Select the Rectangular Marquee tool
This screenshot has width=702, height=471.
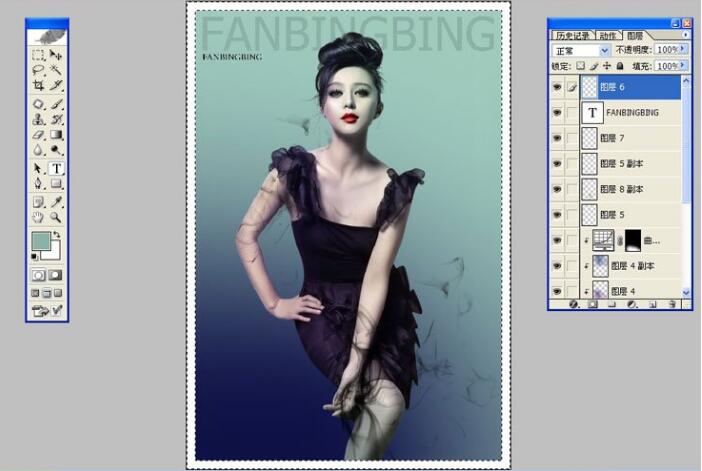coord(37,55)
